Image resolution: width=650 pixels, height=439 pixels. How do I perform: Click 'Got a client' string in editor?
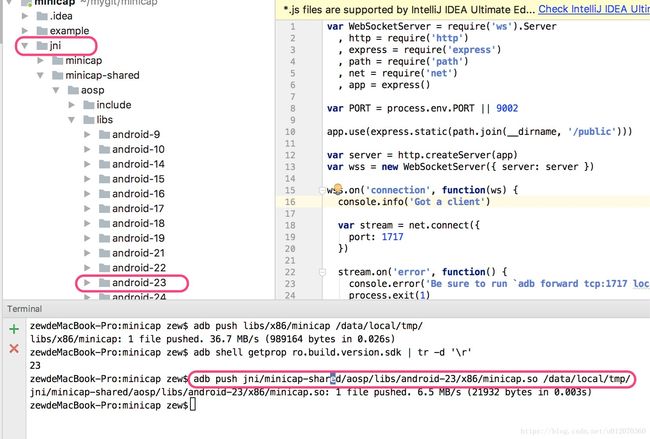447,202
